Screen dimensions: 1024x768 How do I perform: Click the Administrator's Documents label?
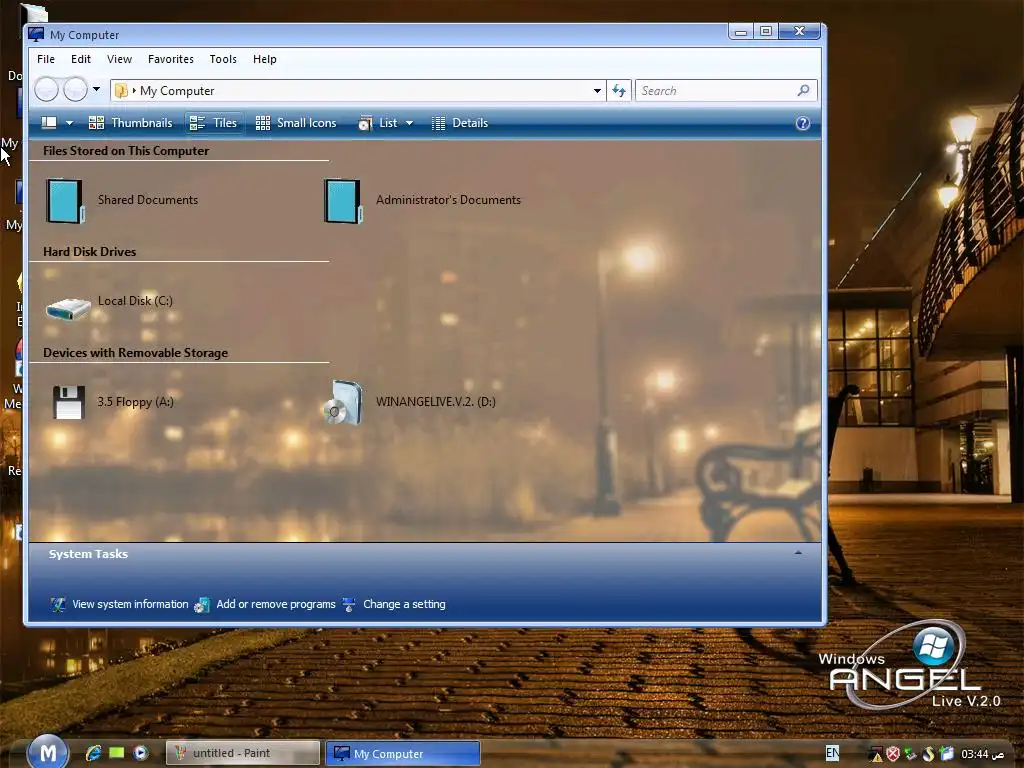pos(448,200)
